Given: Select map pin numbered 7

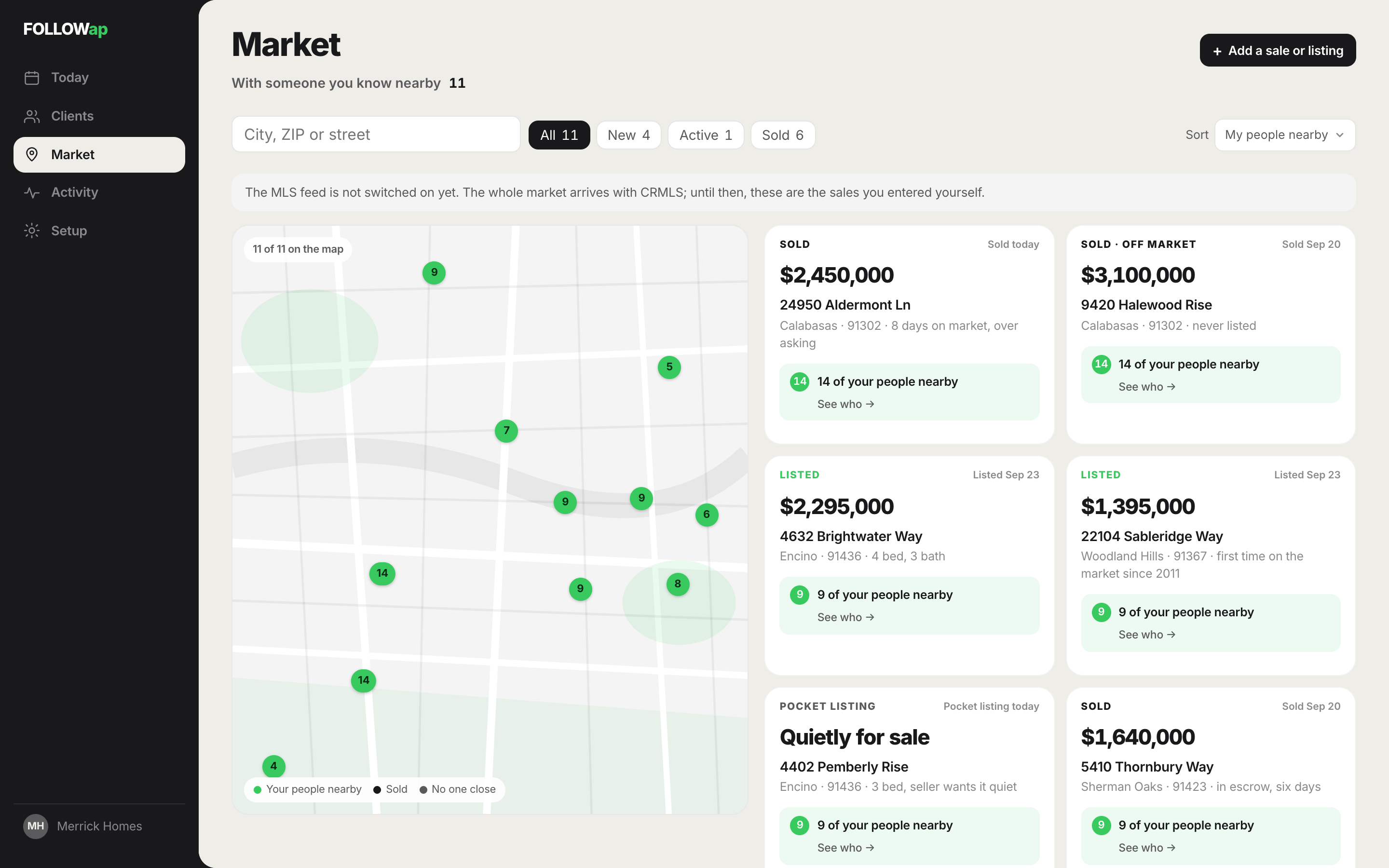Looking at the screenshot, I should pyautogui.click(x=506, y=431).
